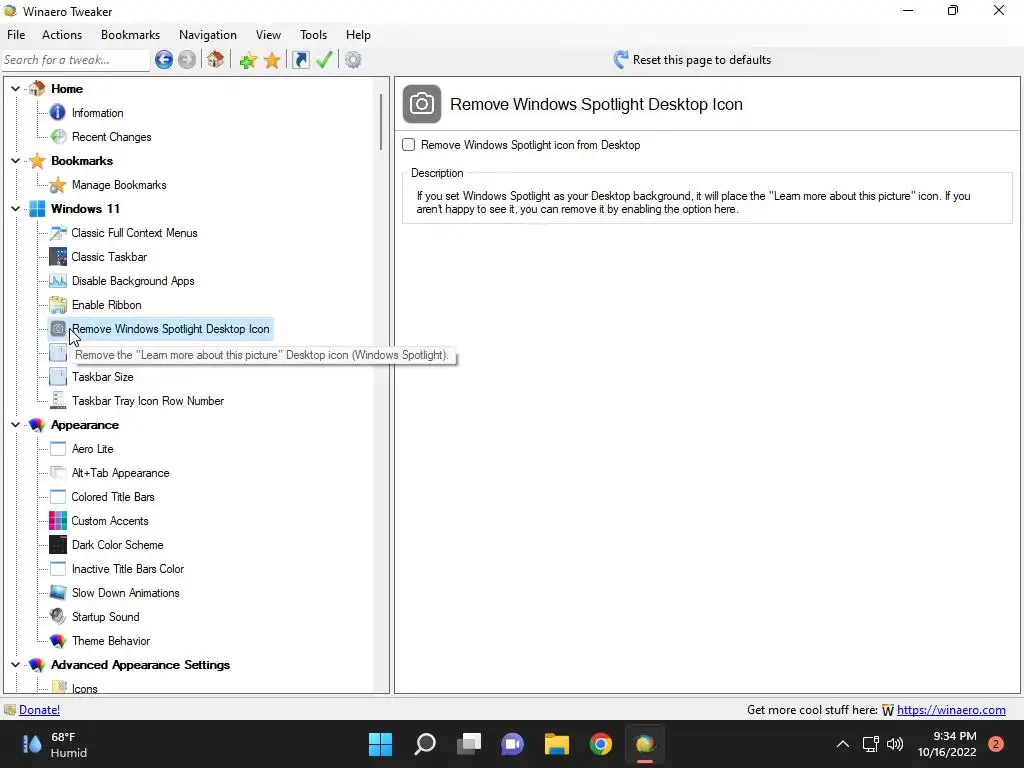
Task: Show hidden tray icons chevron
Action: [843, 744]
